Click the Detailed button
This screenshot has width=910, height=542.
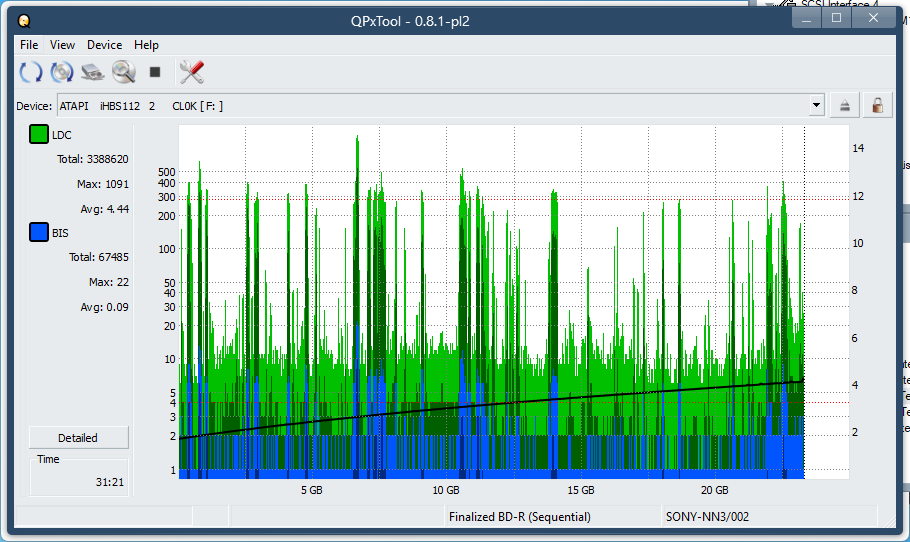tap(78, 438)
